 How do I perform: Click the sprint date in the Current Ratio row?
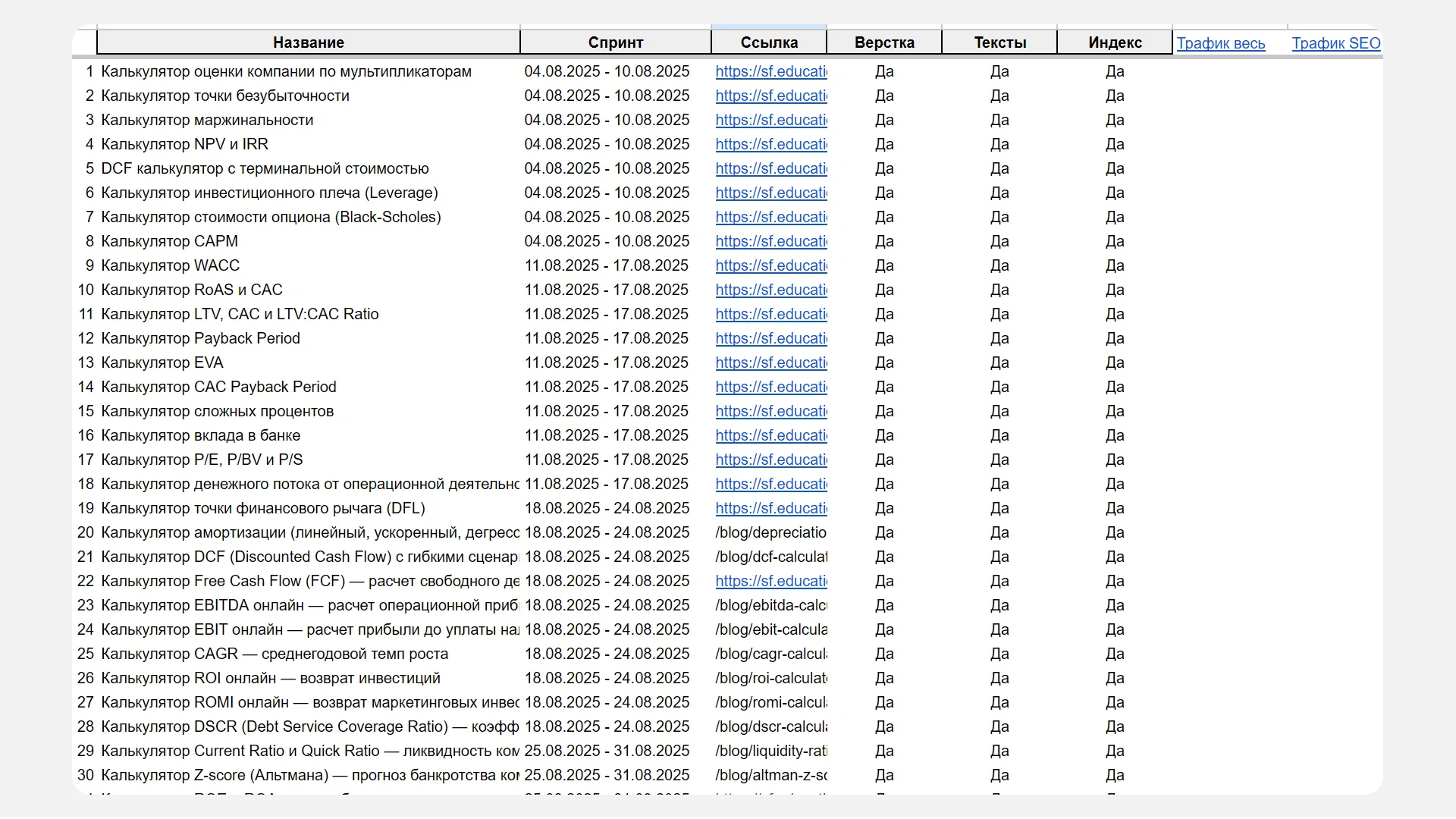[x=607, y=751]
